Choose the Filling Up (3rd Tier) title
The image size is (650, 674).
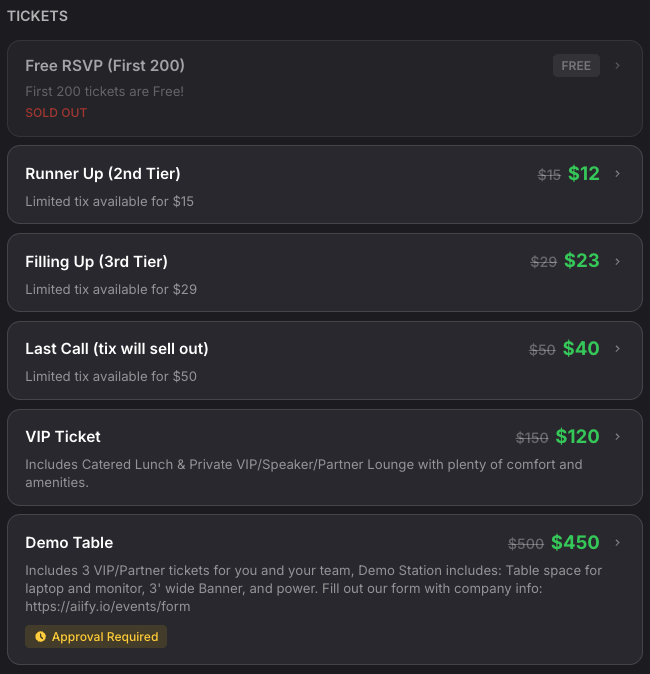pyautogui.click(x=96, y=261)
